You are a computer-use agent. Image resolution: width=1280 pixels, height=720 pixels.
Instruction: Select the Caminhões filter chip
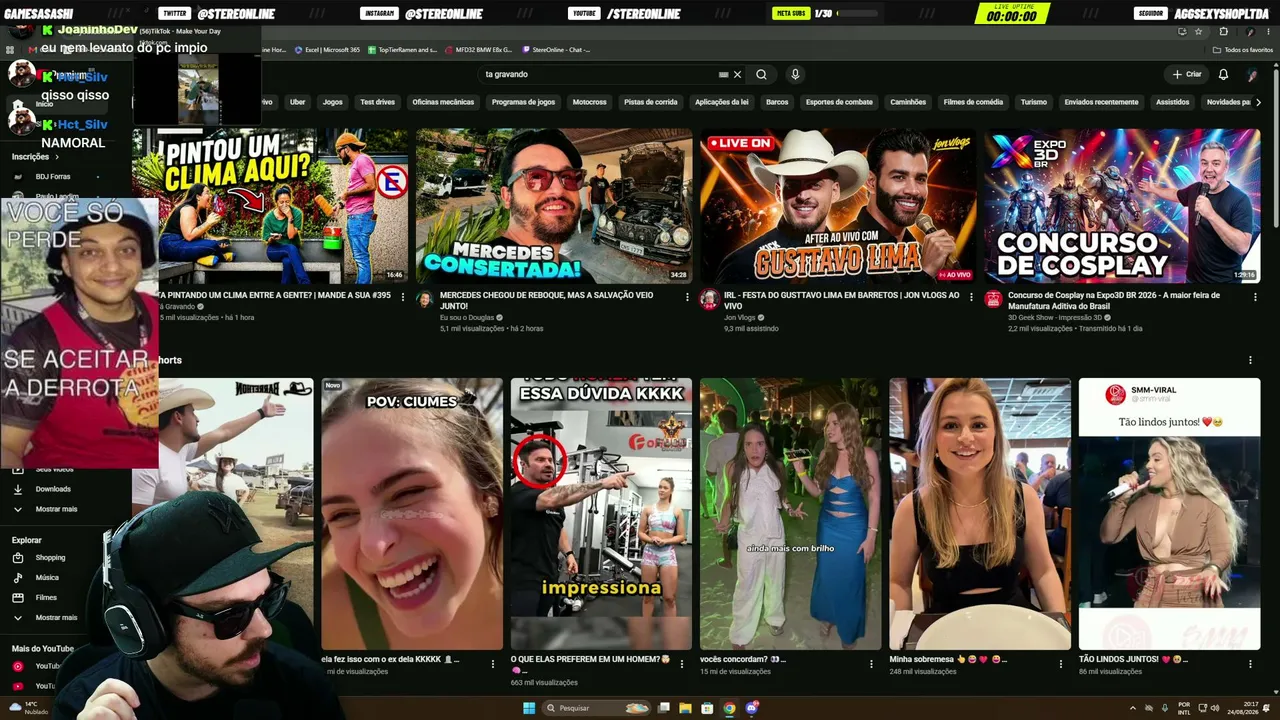(908, 102)
